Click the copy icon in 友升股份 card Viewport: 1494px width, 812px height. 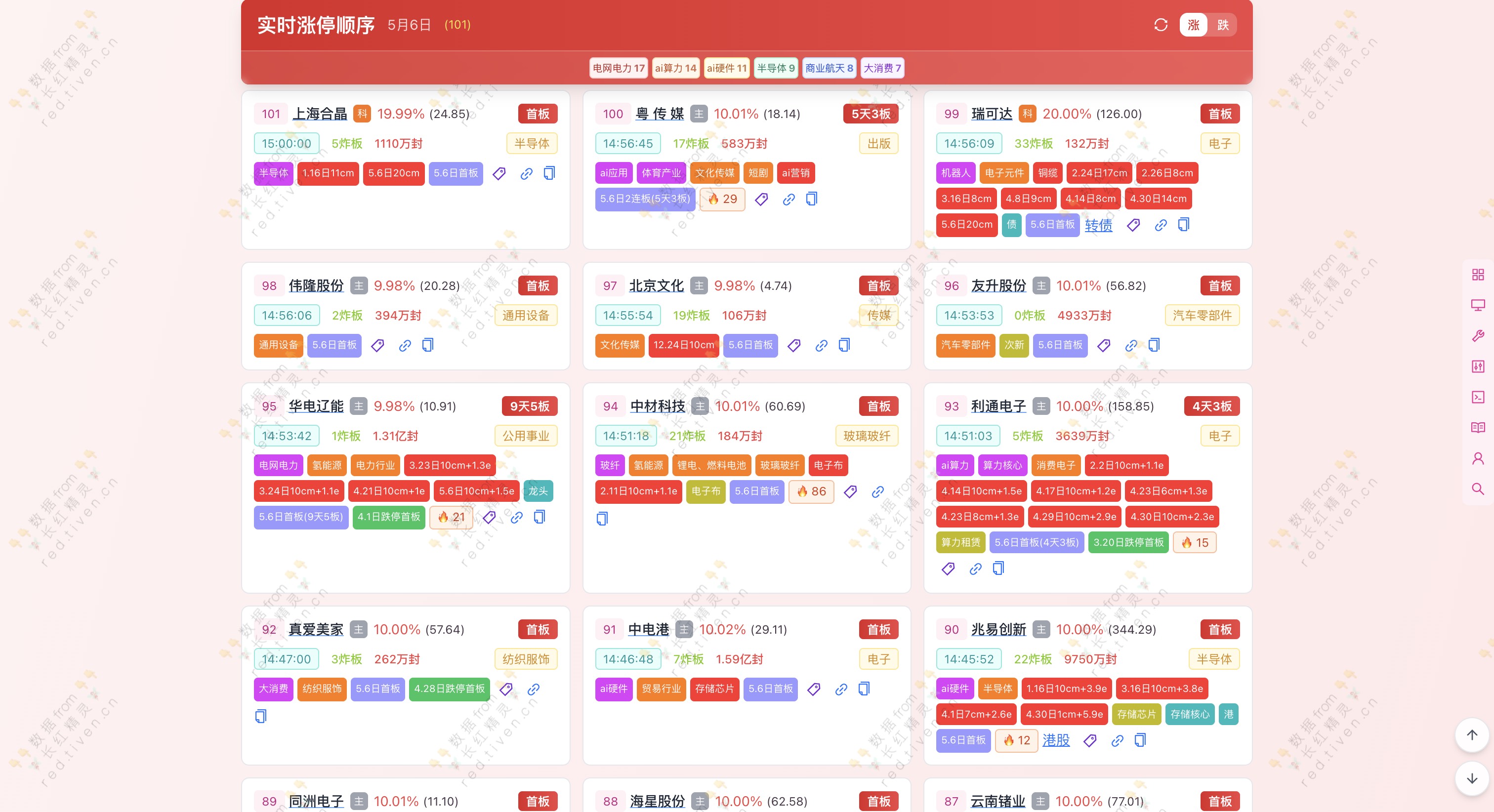1154,346
